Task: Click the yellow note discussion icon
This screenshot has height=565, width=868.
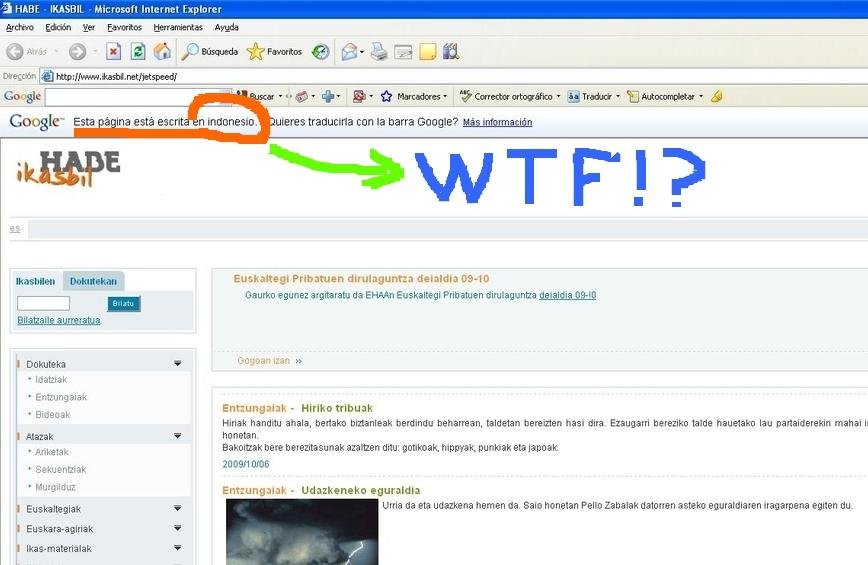Action: pos(427,51)
